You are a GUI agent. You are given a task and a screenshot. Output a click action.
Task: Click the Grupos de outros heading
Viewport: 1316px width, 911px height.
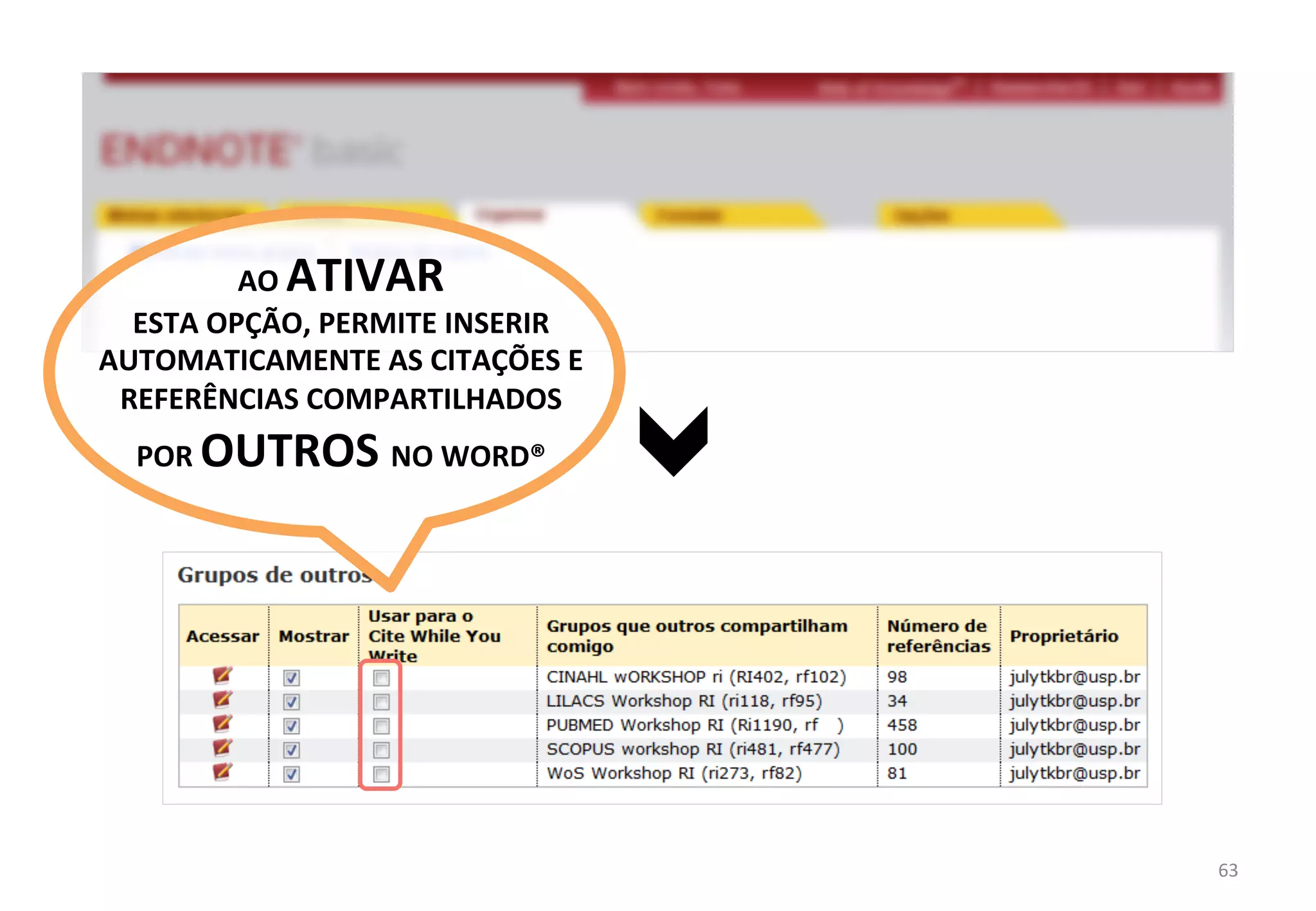[275, 575]
